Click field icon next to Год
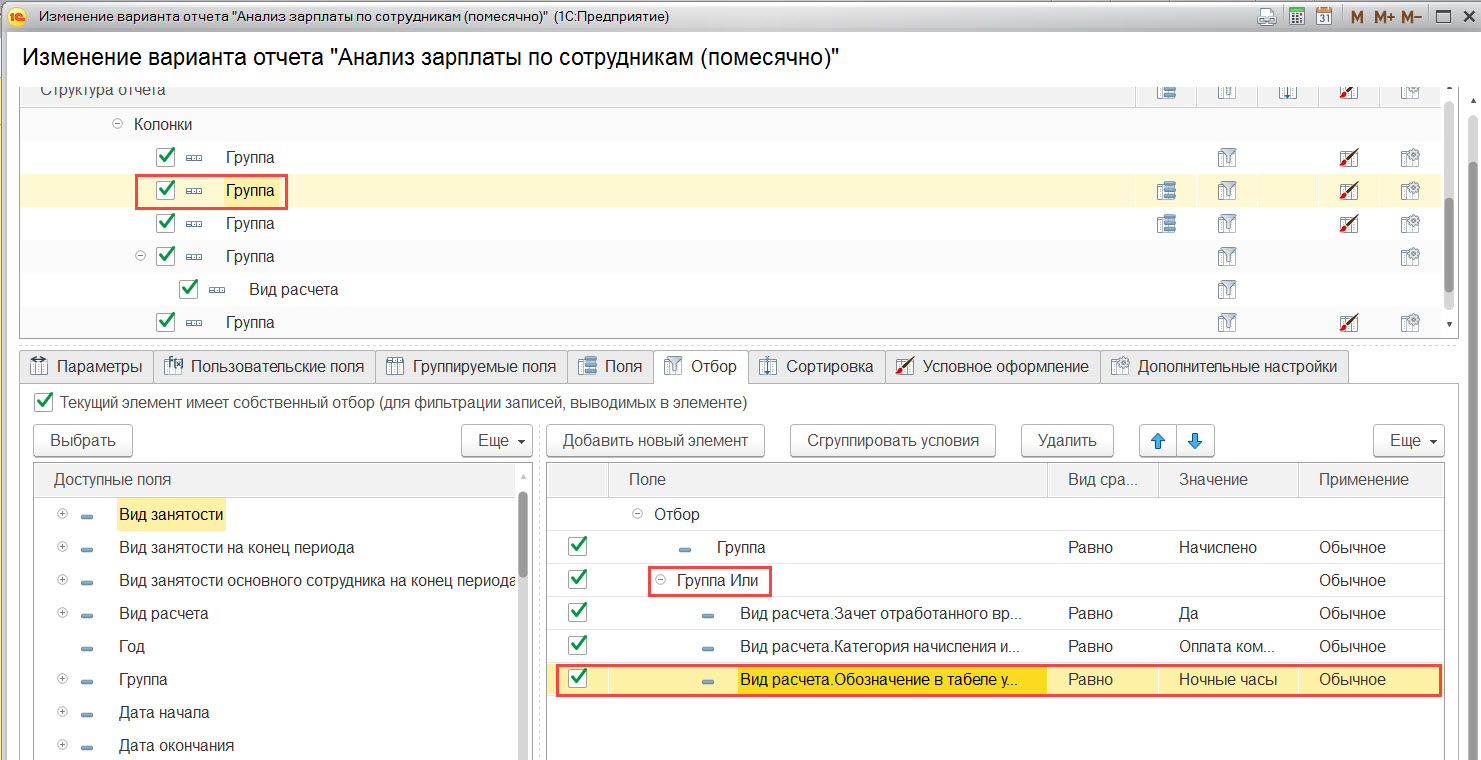The image size is (1481, 760). [86, 647]
